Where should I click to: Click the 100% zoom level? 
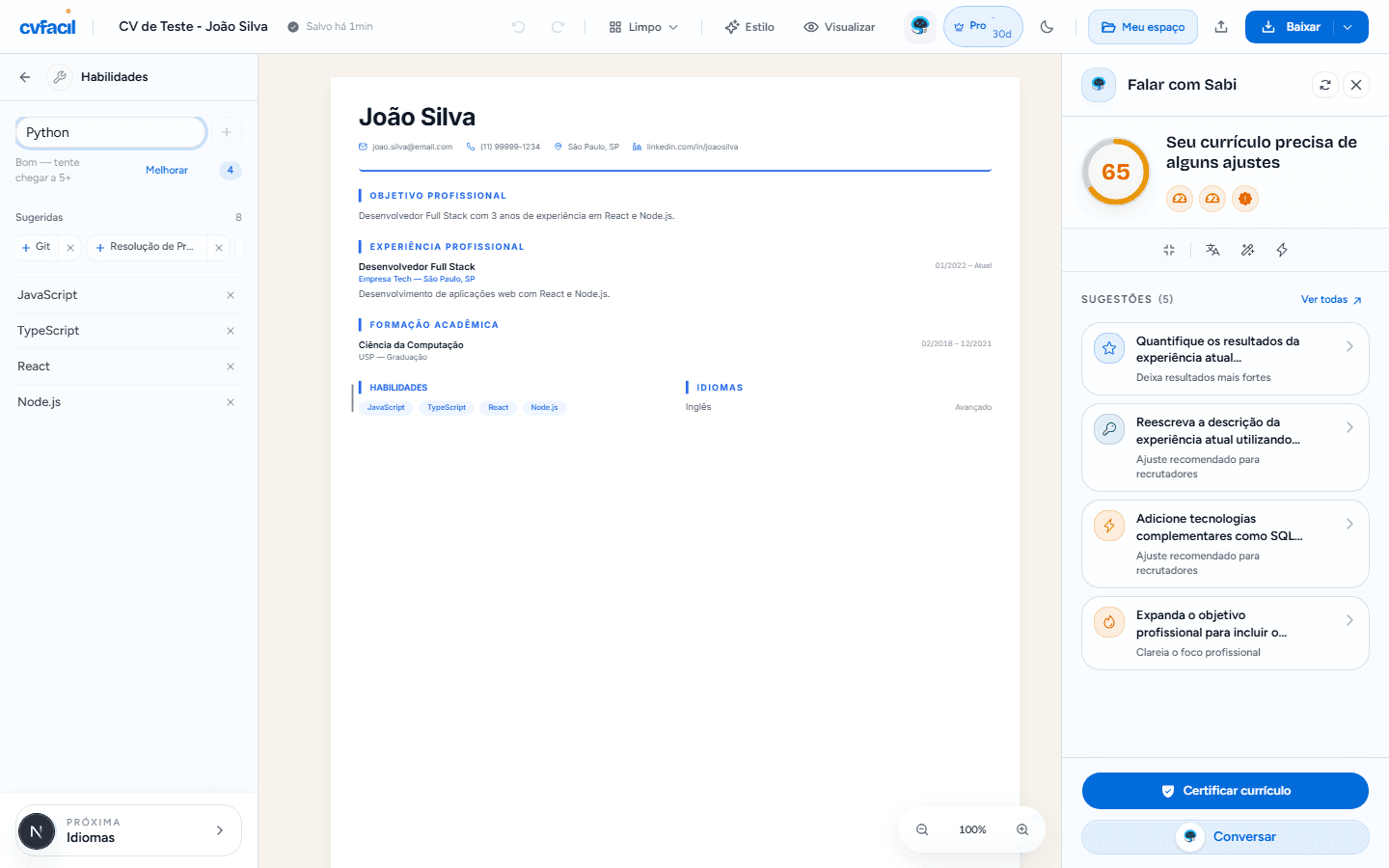(972, 829)
